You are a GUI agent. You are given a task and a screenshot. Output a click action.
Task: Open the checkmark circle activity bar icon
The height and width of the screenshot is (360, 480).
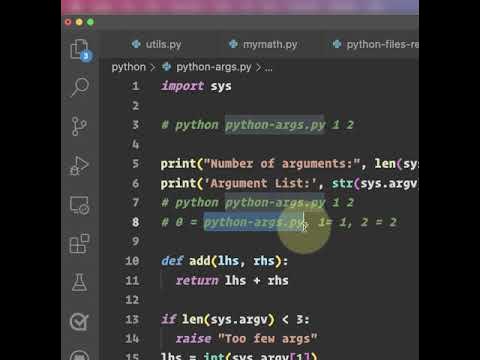coord(79,322)
